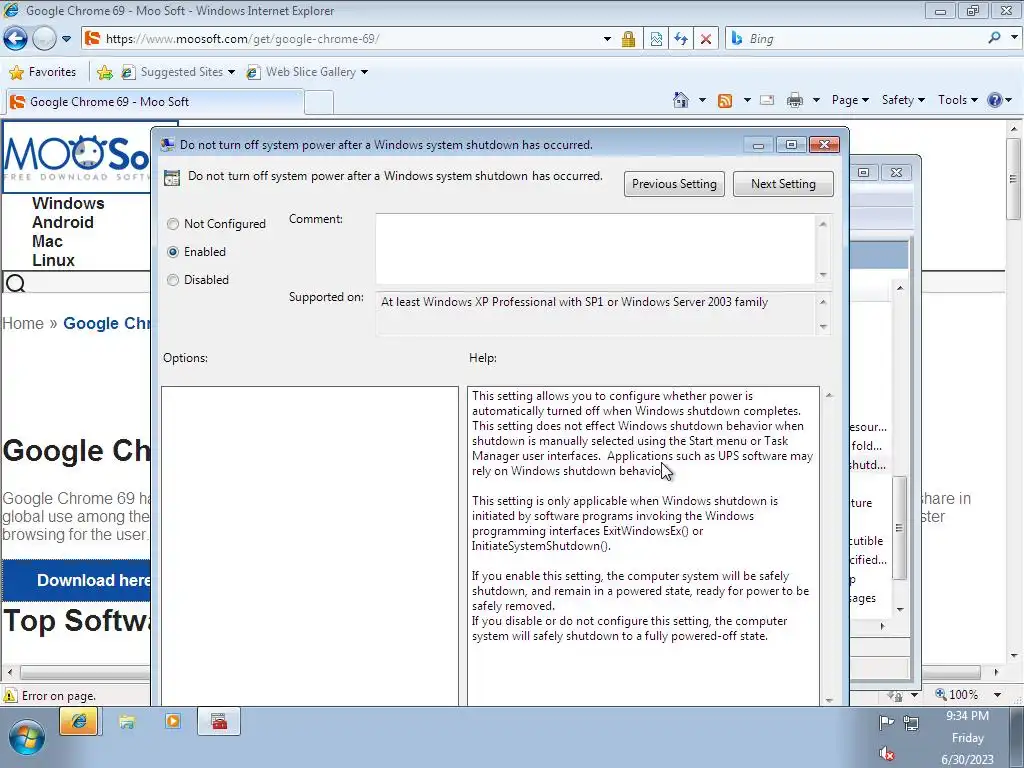1024x768 pixels.
Task: Click the Mac link on Moo Soft
Action: [47, 241]
